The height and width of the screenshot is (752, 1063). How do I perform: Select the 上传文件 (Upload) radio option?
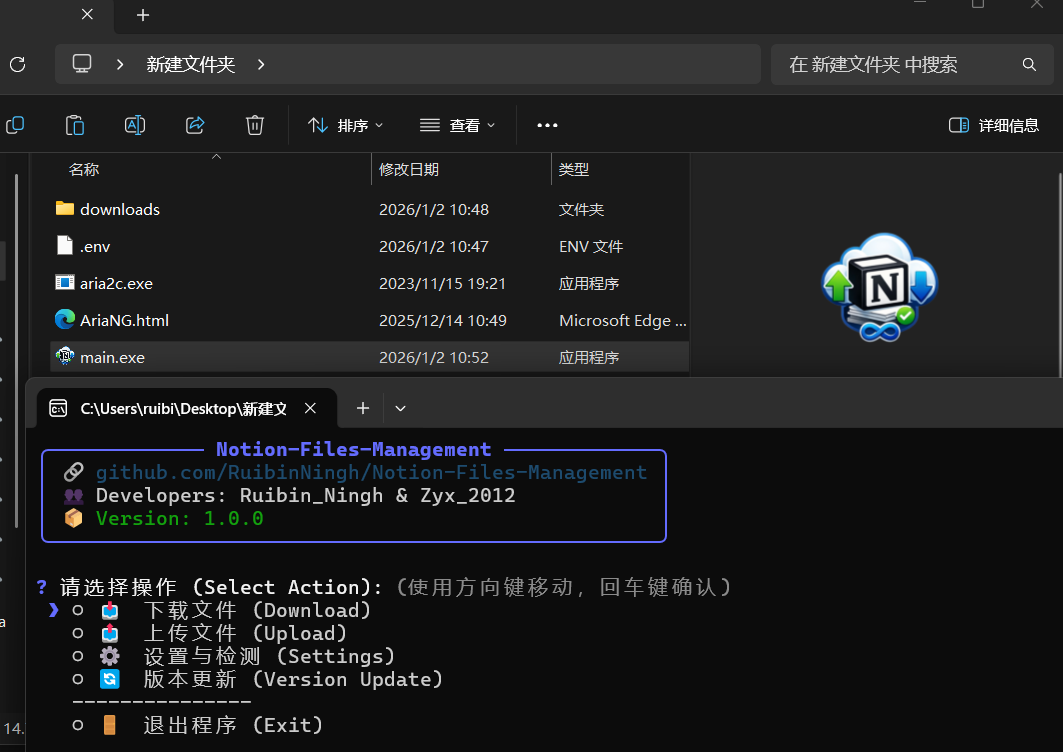coord(78,634)
